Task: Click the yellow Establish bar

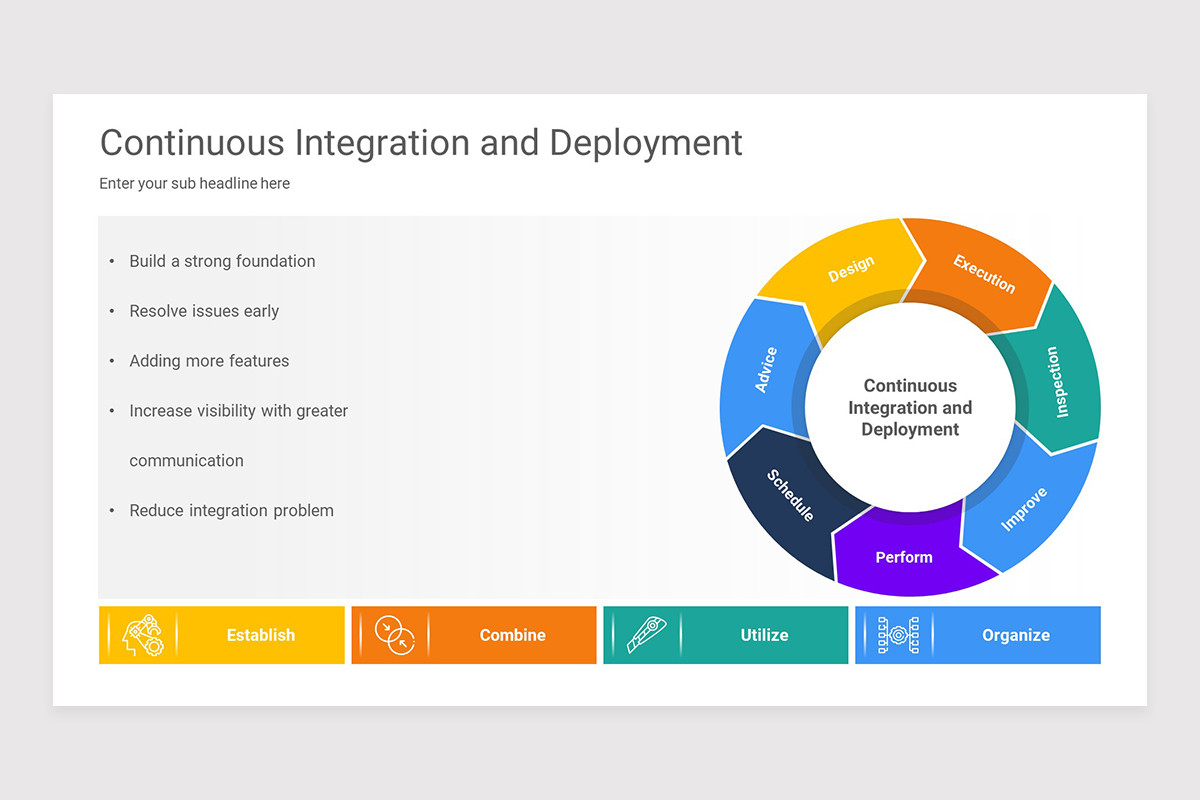Action: (260, 635)
